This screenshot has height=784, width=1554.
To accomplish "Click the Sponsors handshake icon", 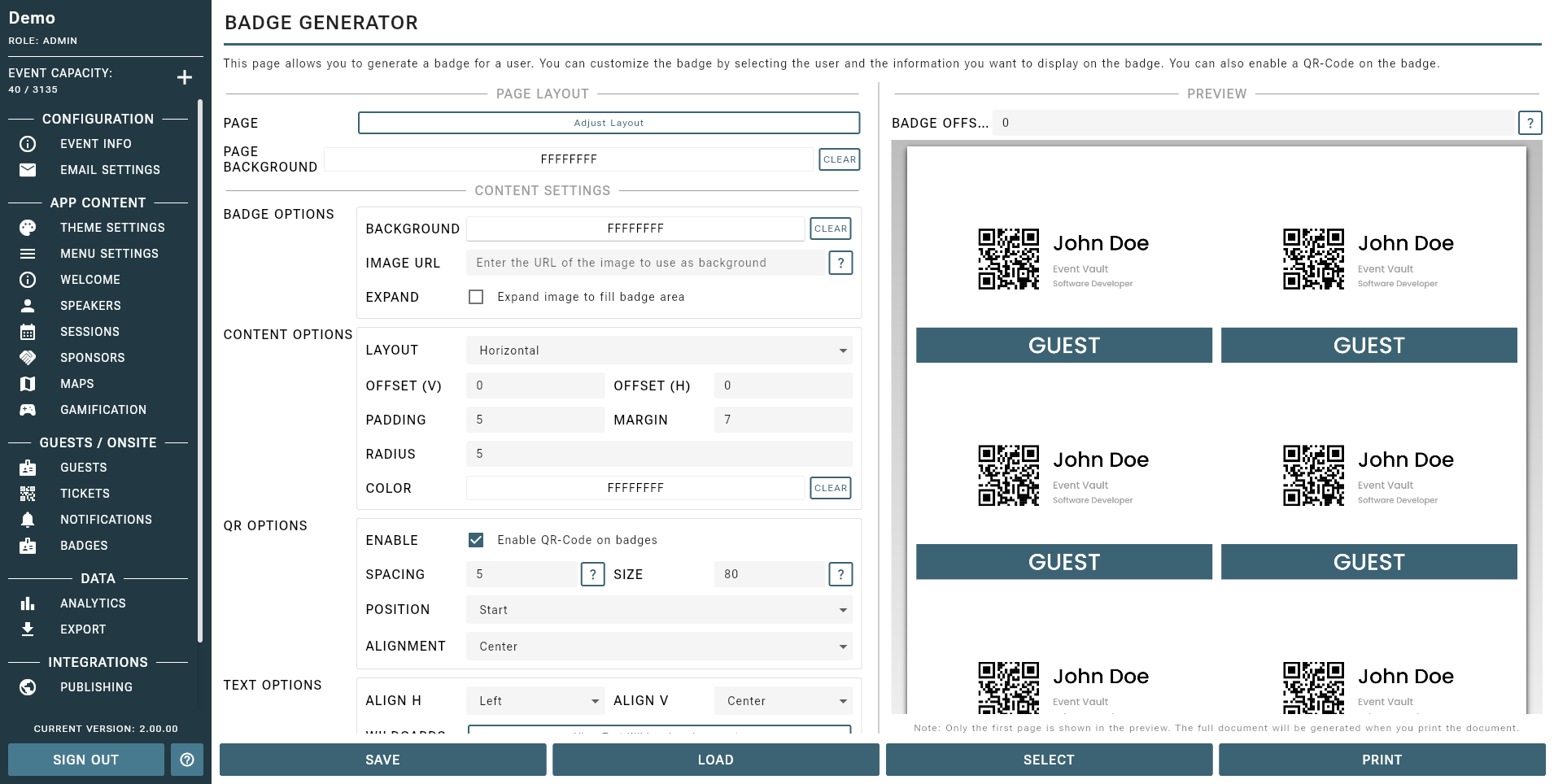I will [x=28, y=358].
